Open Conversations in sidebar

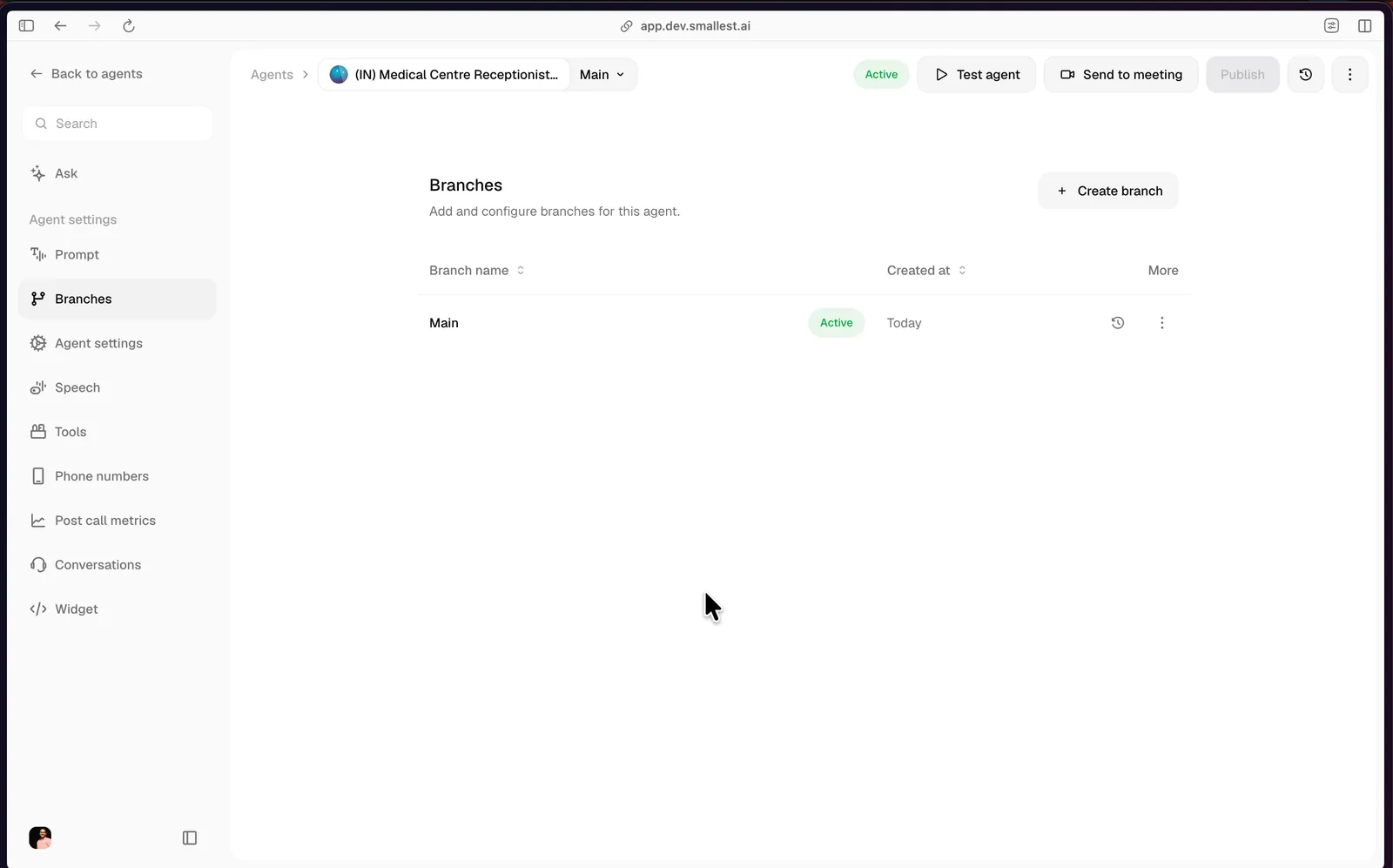click(118, 565)
